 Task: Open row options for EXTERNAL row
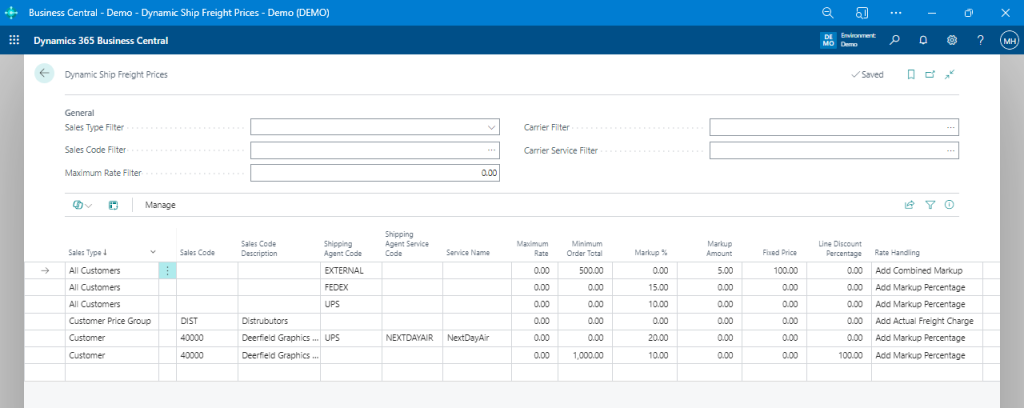click(168, 270)
